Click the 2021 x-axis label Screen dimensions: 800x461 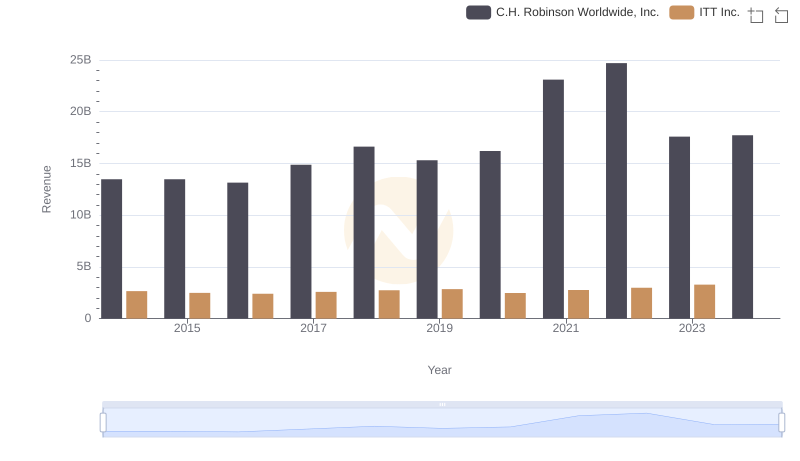pyautogui.click(x=566, y=328)
